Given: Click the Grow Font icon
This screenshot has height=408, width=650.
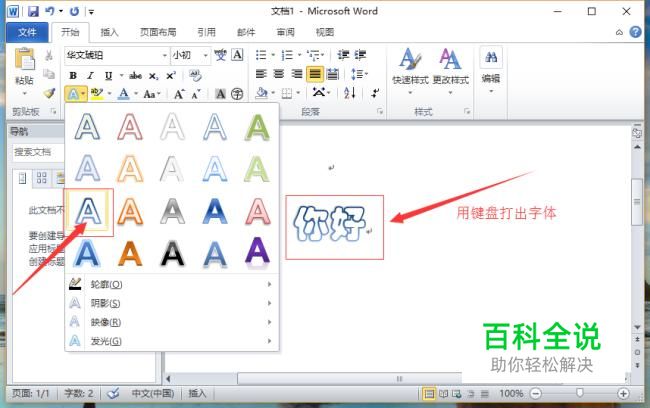Looking at the screenshot, I should pos(179,94).
